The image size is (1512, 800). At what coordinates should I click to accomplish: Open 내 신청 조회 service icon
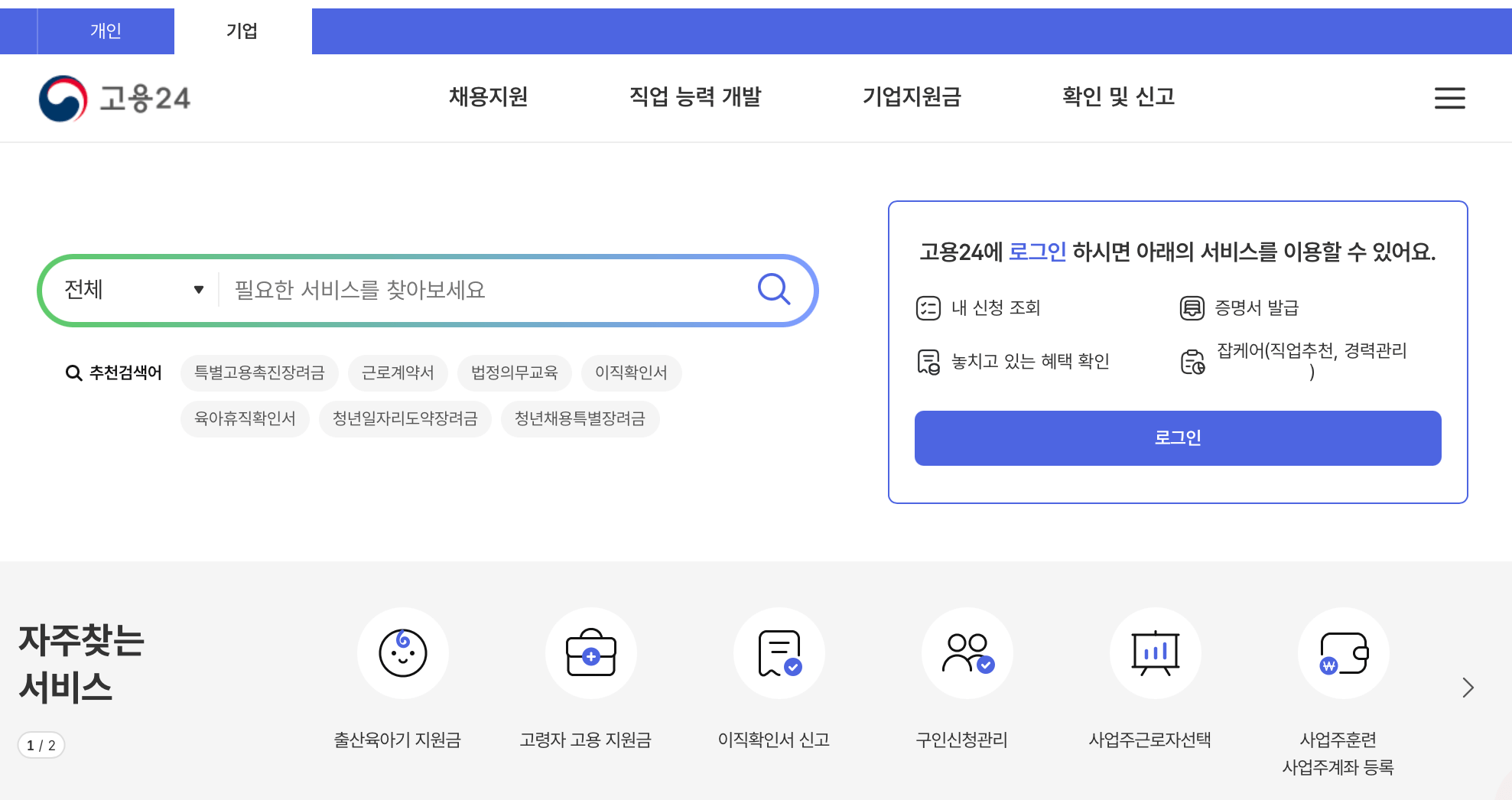(x=928, y=307)
